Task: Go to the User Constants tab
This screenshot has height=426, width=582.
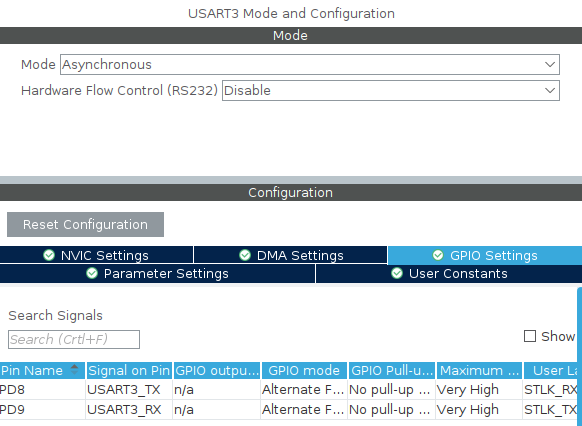Action: tap(449, 273)
